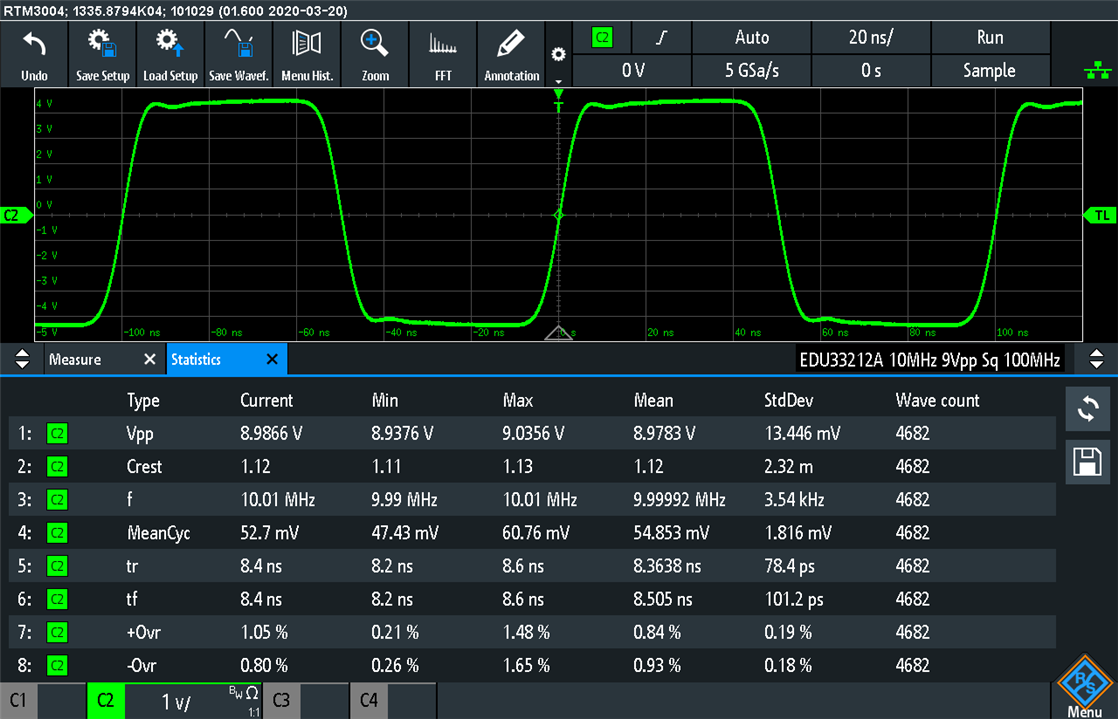Select the 8.505 ns mean fall time
This screenshot has height=719, width=1118.
pyautogui.click(x=662, y=599)
